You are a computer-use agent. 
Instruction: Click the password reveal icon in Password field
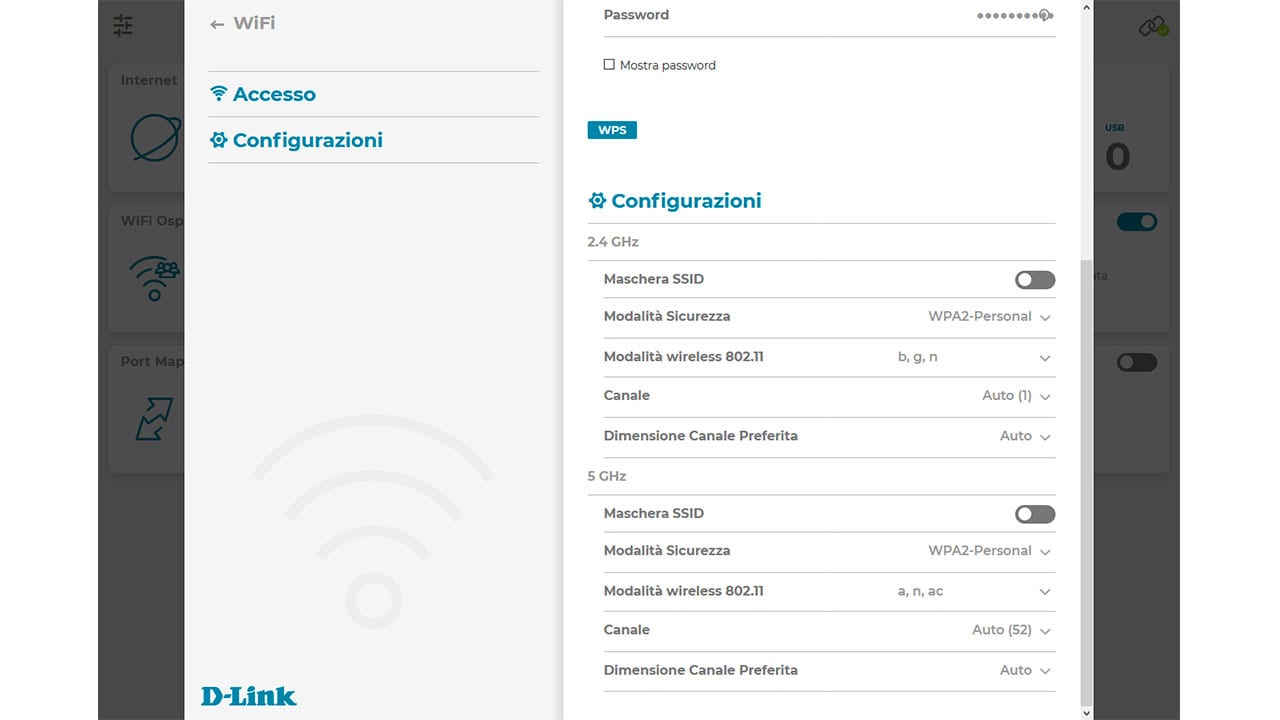pyautogui.click(x=1044, y=15)
